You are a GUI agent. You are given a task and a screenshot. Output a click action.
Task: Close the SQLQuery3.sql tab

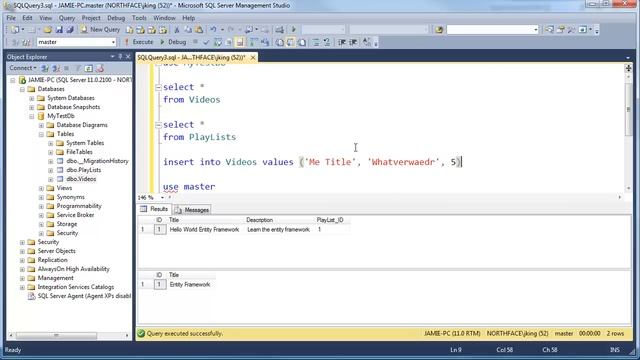tap(253, 57)
